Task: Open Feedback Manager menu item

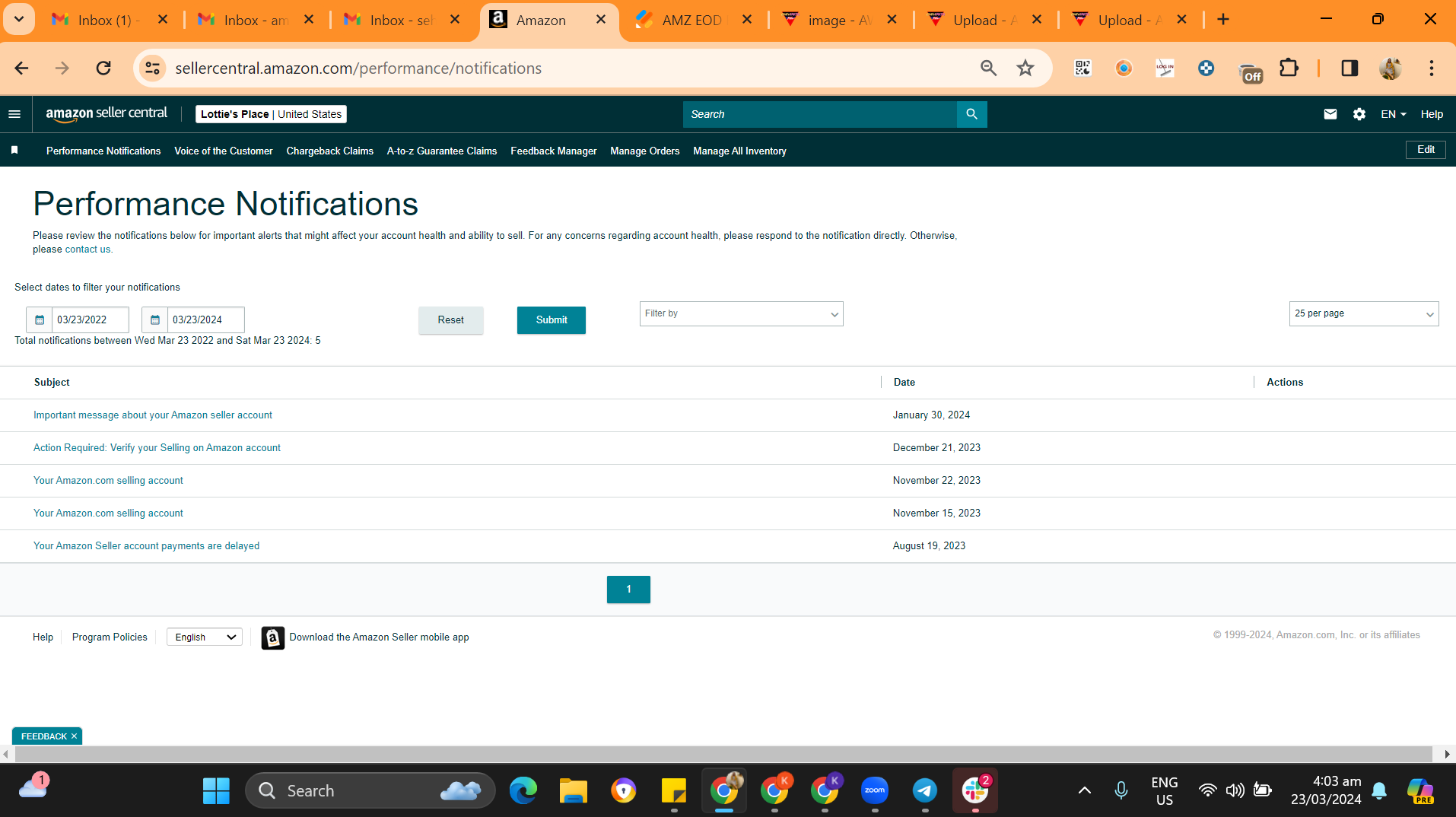Action: pyautogui.click(x=554, y=151)
